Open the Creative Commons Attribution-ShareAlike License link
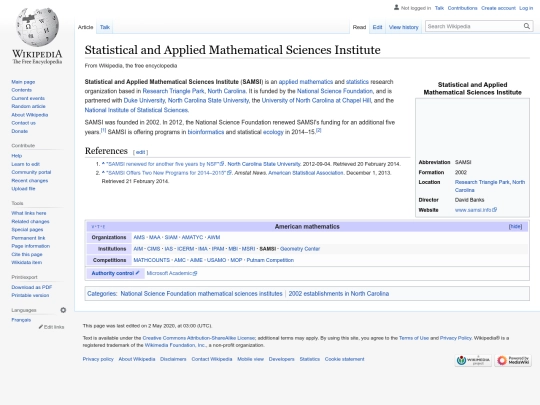This screenshot has height=405, width=540. [x=199, y=338]
